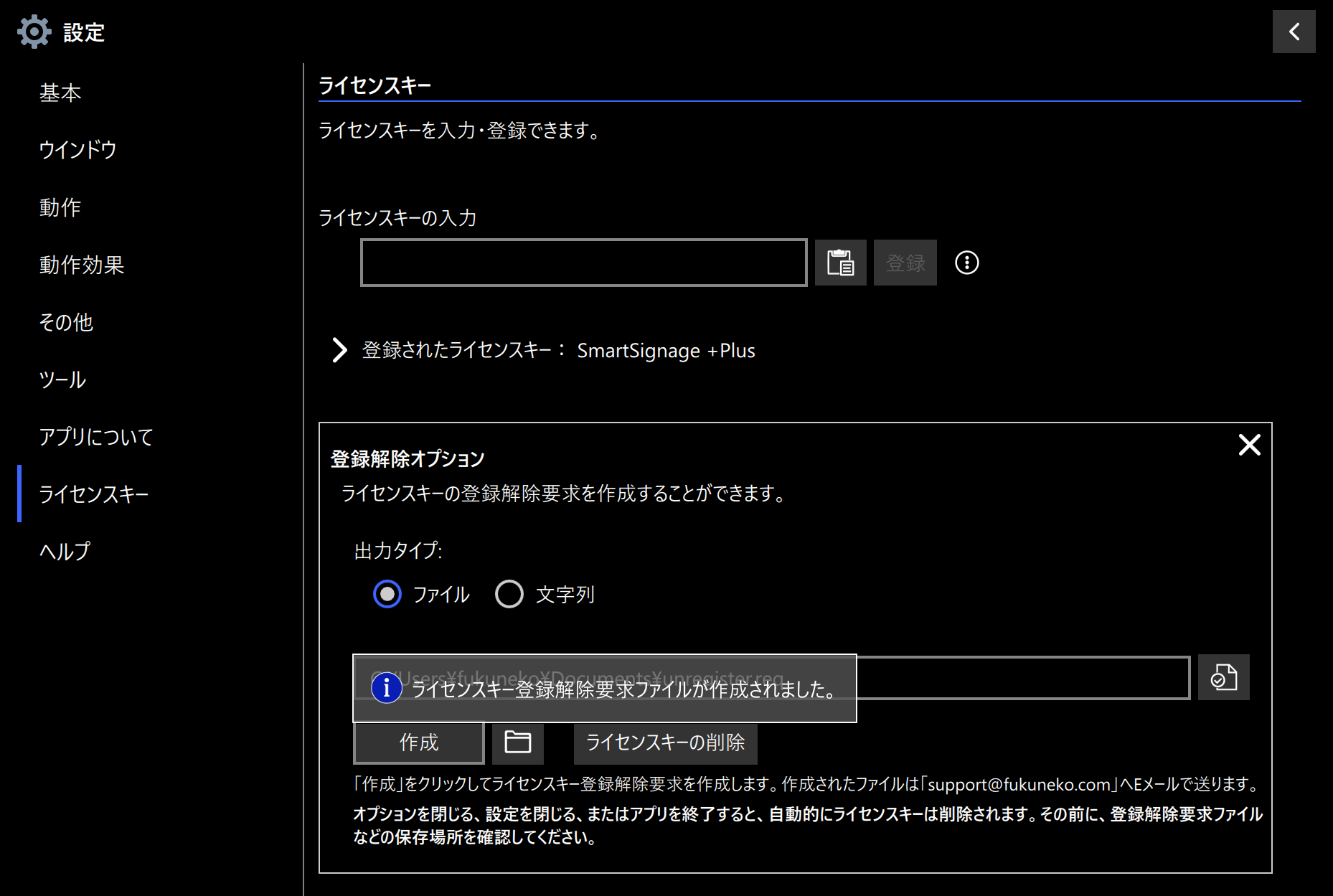Expand the registered license key details
1333x896 pixels.
click(x=339, y=350)
